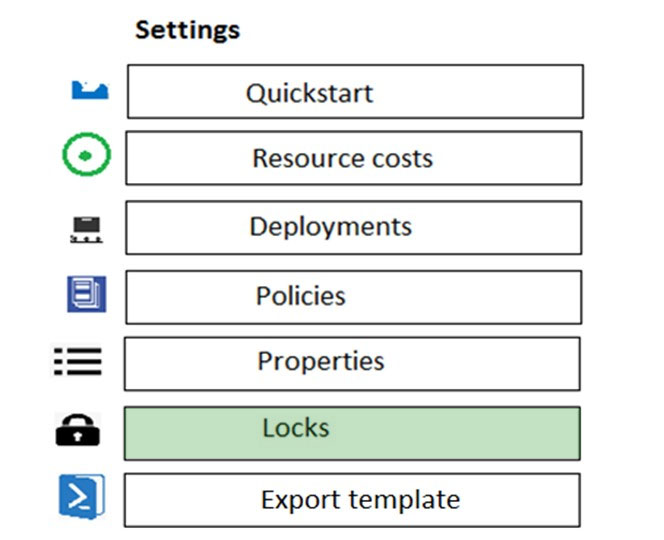
Task: Click the blue Policies document icon
Action: (87, 294)
